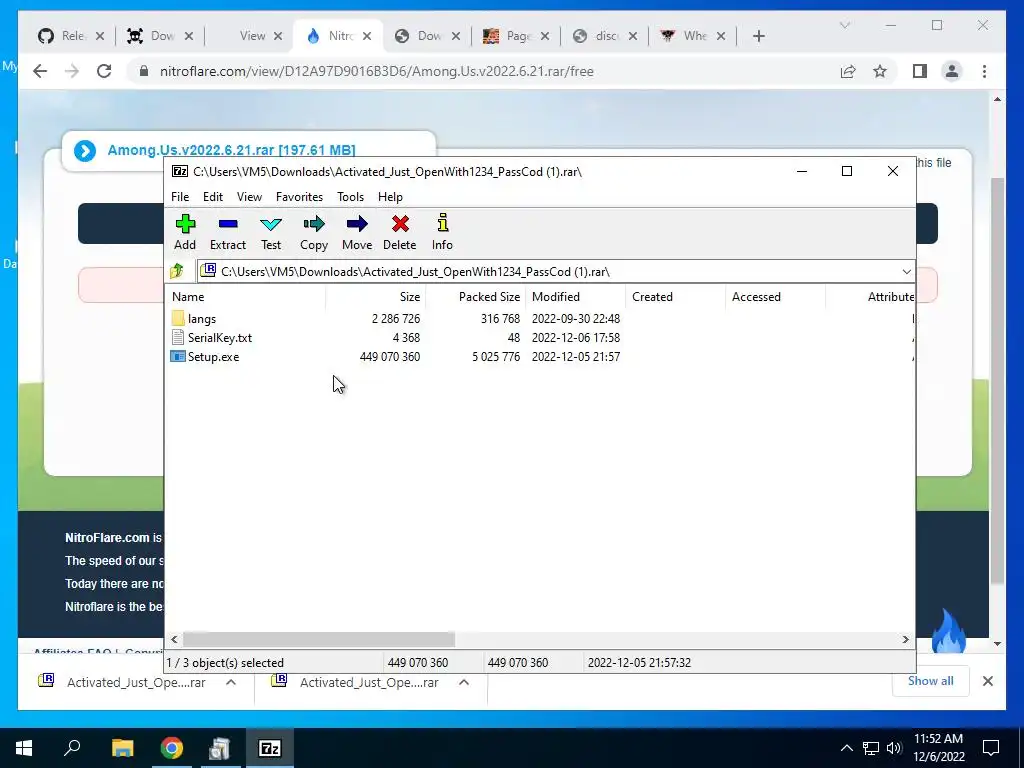Open the Windows notification center
Screen dimensions: 1024x768
coord(991,748)
